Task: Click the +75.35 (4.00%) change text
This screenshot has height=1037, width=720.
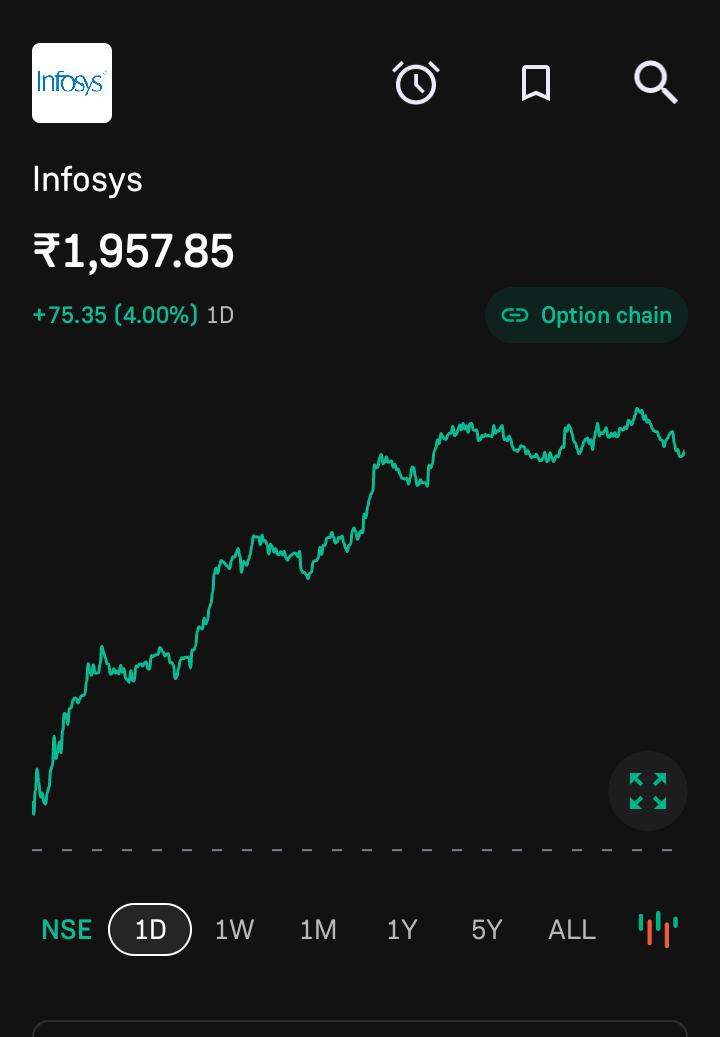Action: [x=115, y=315]
